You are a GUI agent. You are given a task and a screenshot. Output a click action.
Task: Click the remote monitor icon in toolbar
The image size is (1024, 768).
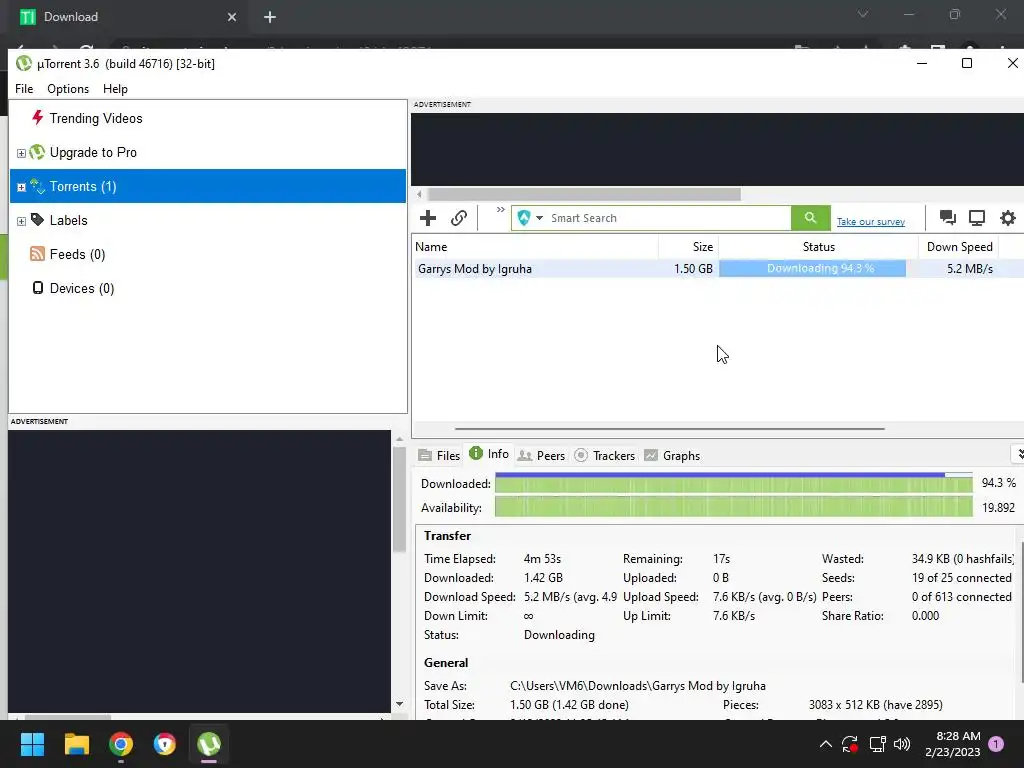(x=977, y=218)
